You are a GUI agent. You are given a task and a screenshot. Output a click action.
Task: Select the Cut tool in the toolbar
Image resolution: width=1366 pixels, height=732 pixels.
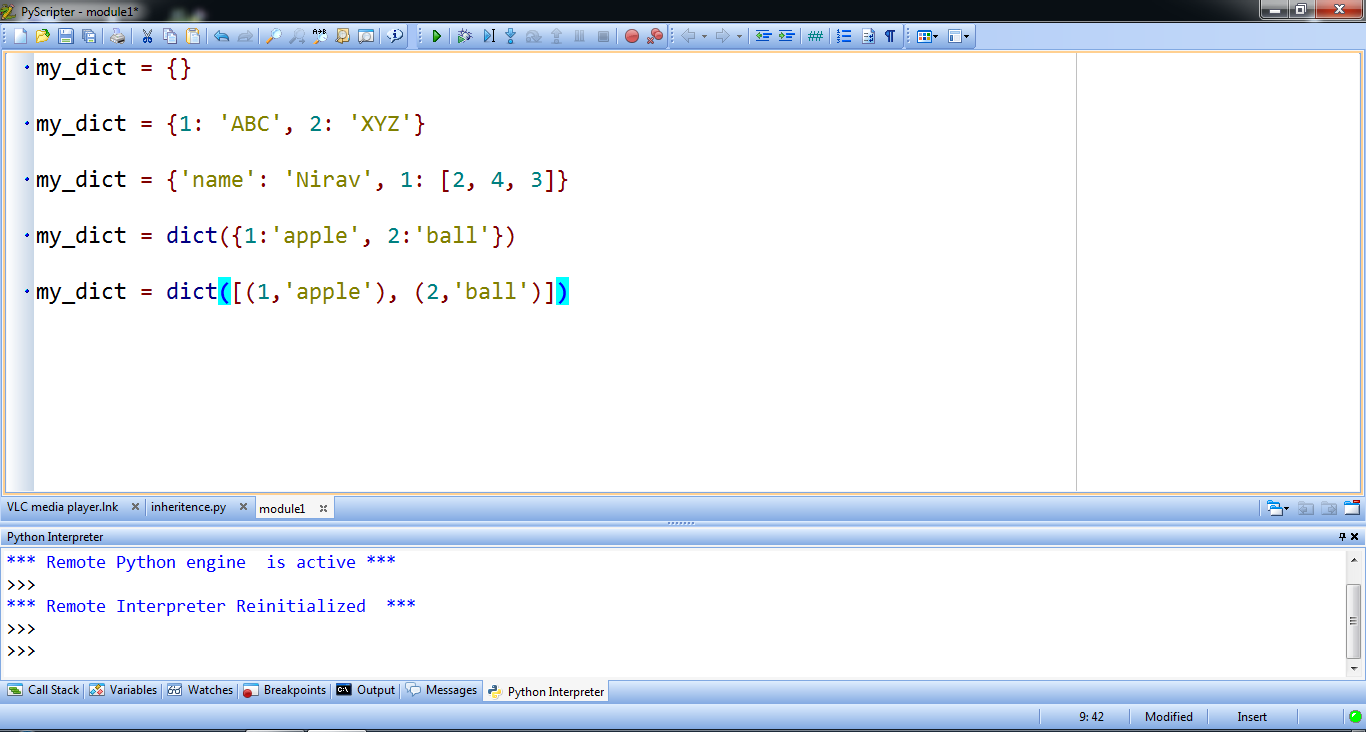click(x=147, y=36)
